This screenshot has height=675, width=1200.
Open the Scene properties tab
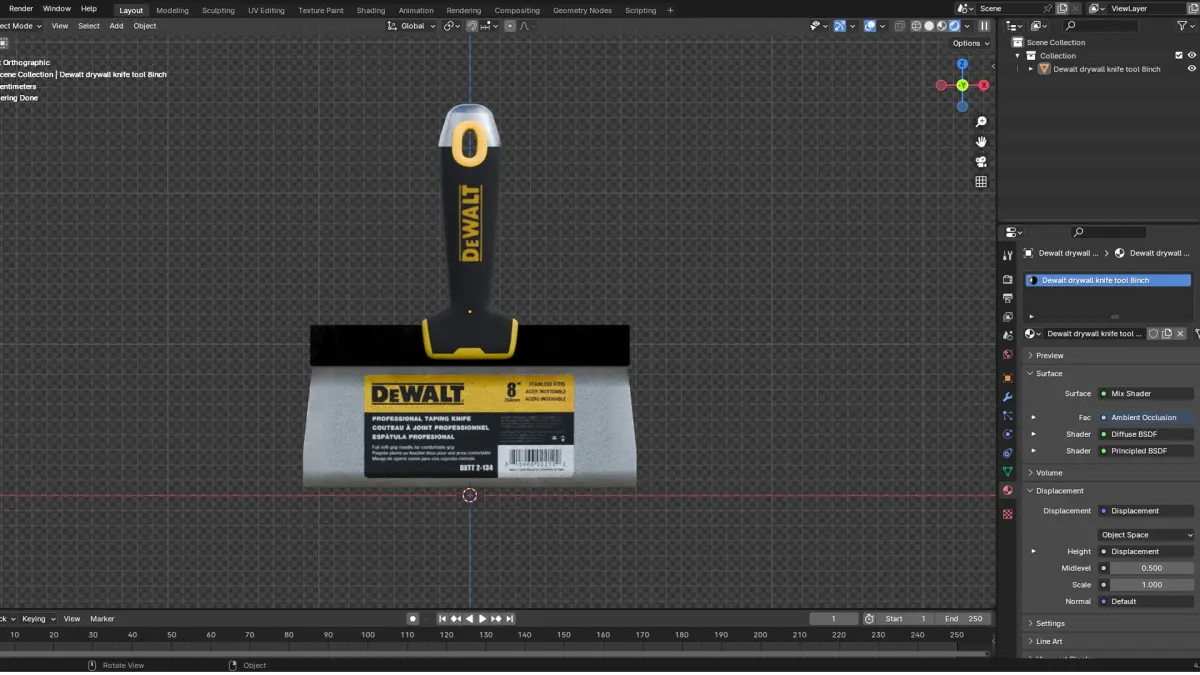point(1007,335)
